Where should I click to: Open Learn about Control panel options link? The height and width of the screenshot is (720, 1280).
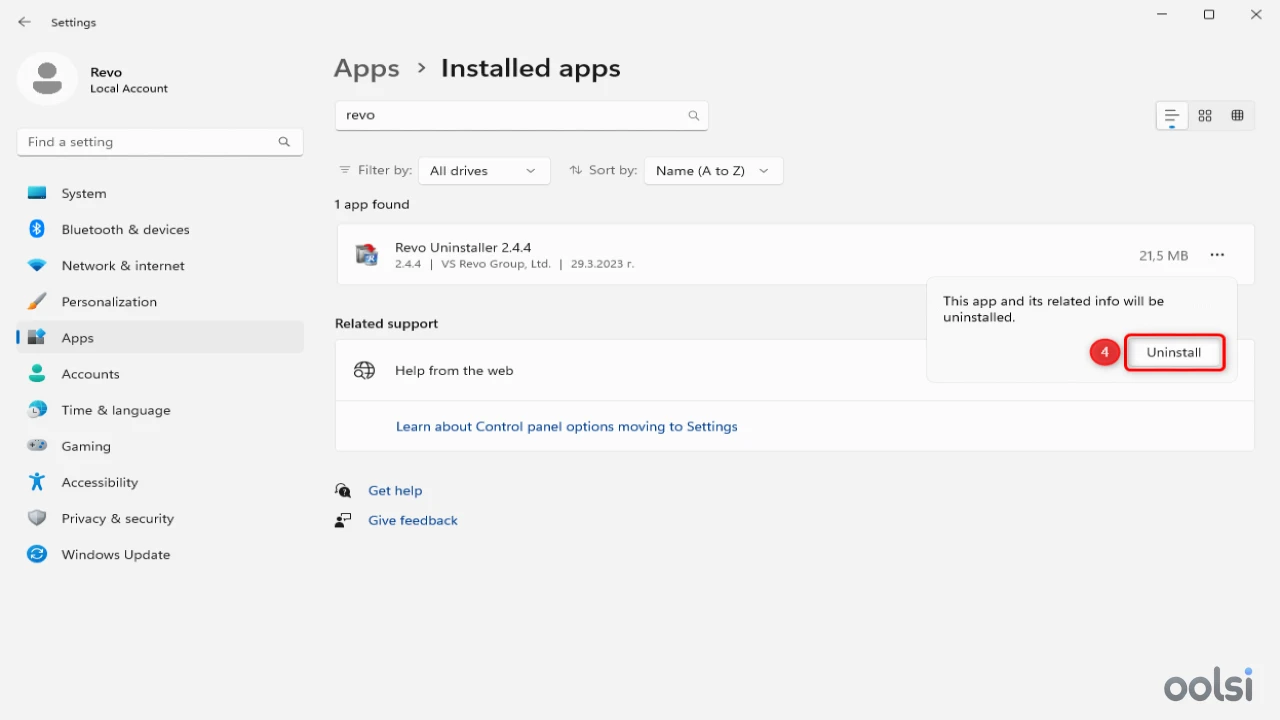[x=567, y=426]
